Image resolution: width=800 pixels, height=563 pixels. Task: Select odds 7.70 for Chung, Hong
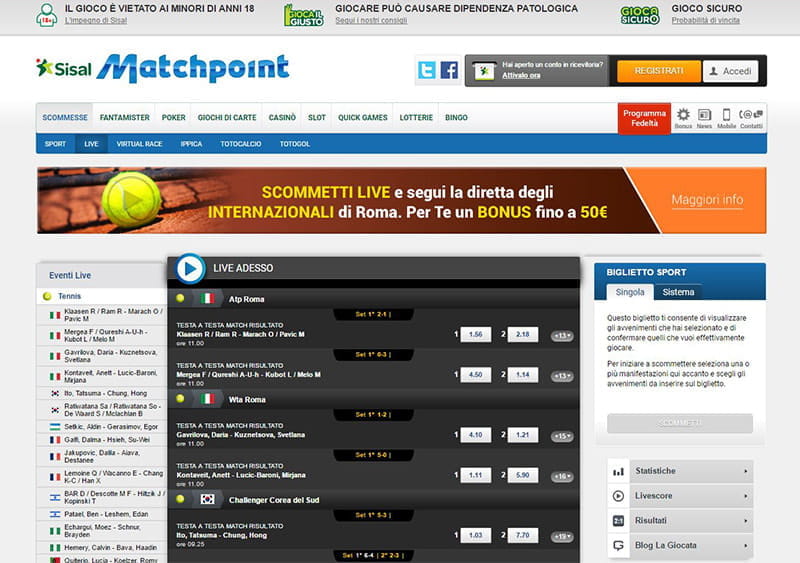pyautogui.click(x=522, y=535)
